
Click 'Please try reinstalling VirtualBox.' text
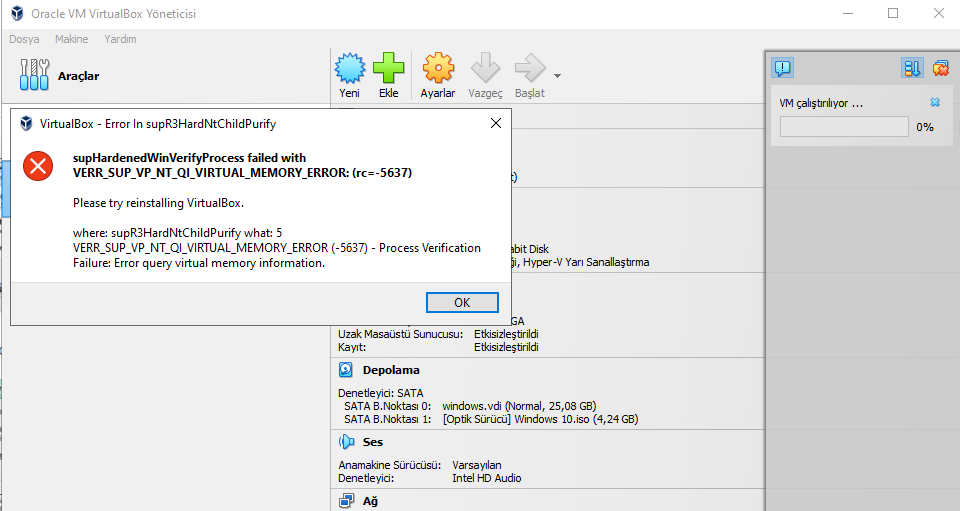tap(159, 203)
